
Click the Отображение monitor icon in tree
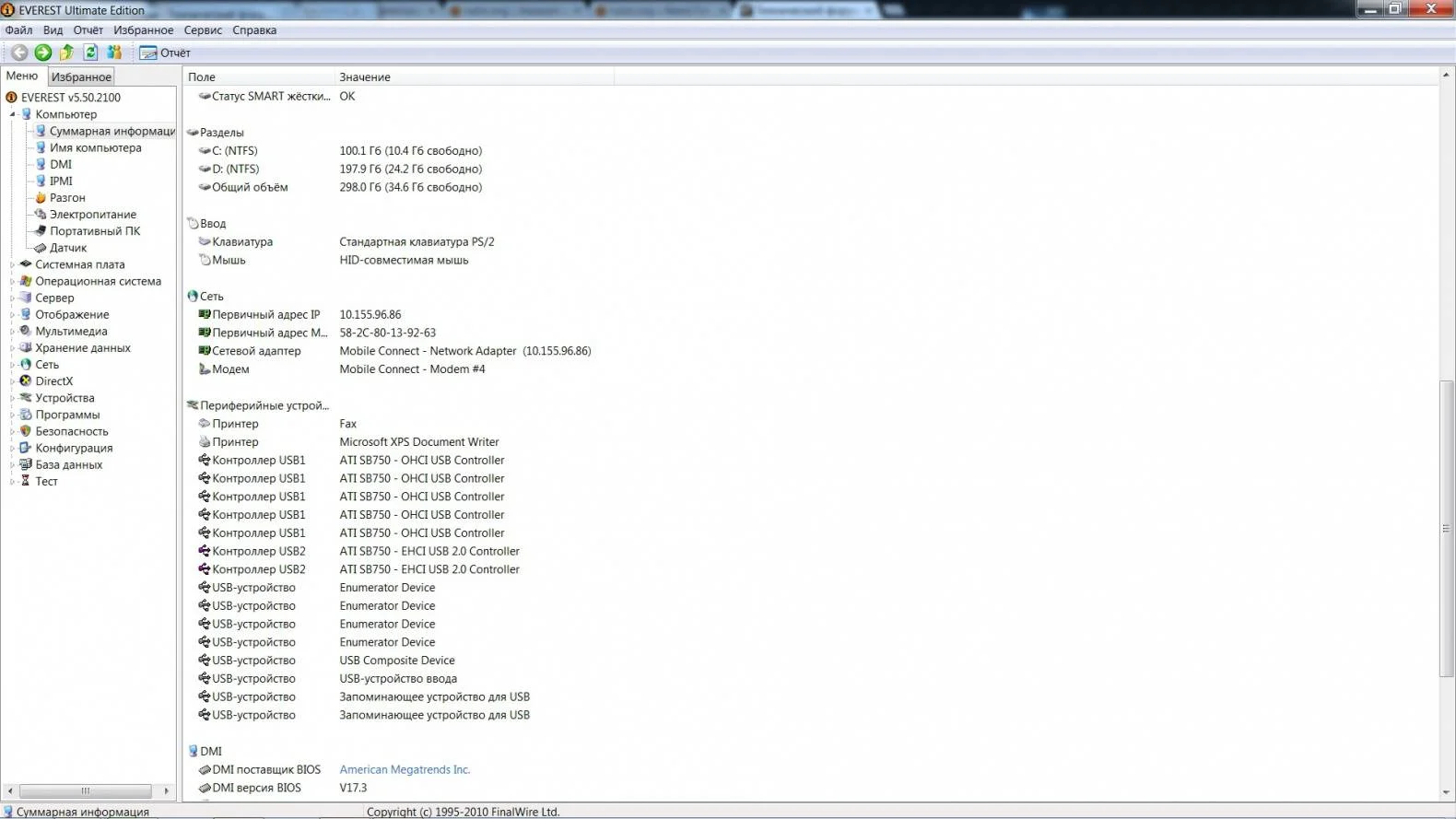tap(26, 314)
